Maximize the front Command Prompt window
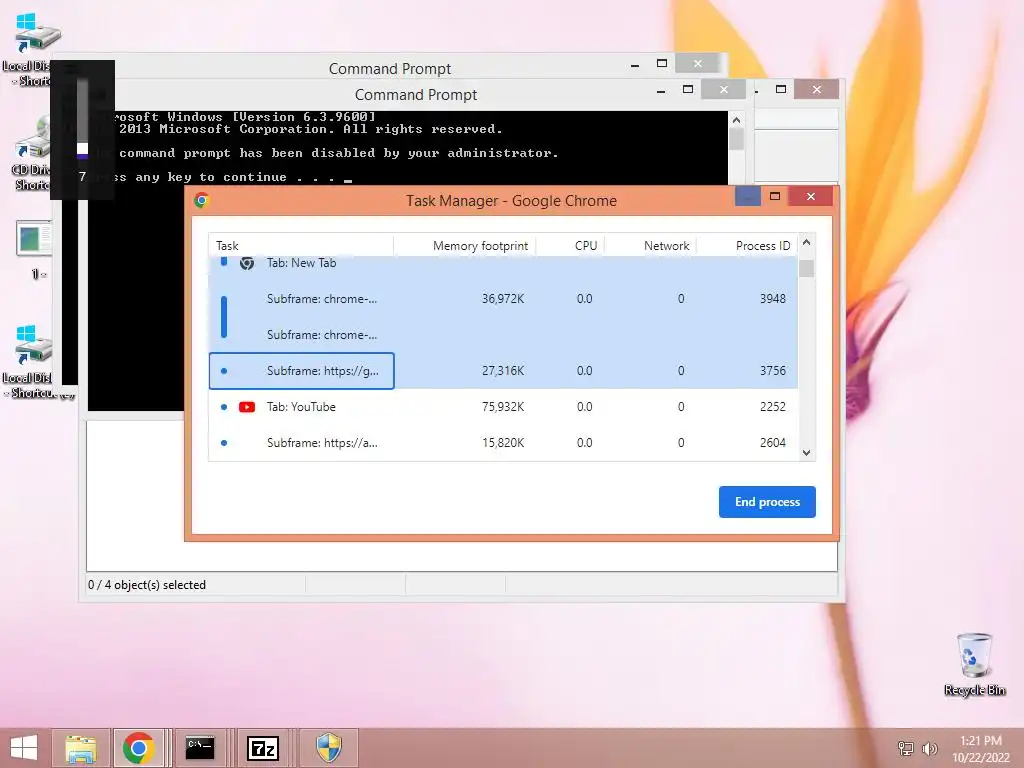1024x768 pixels. coord(688,89)
